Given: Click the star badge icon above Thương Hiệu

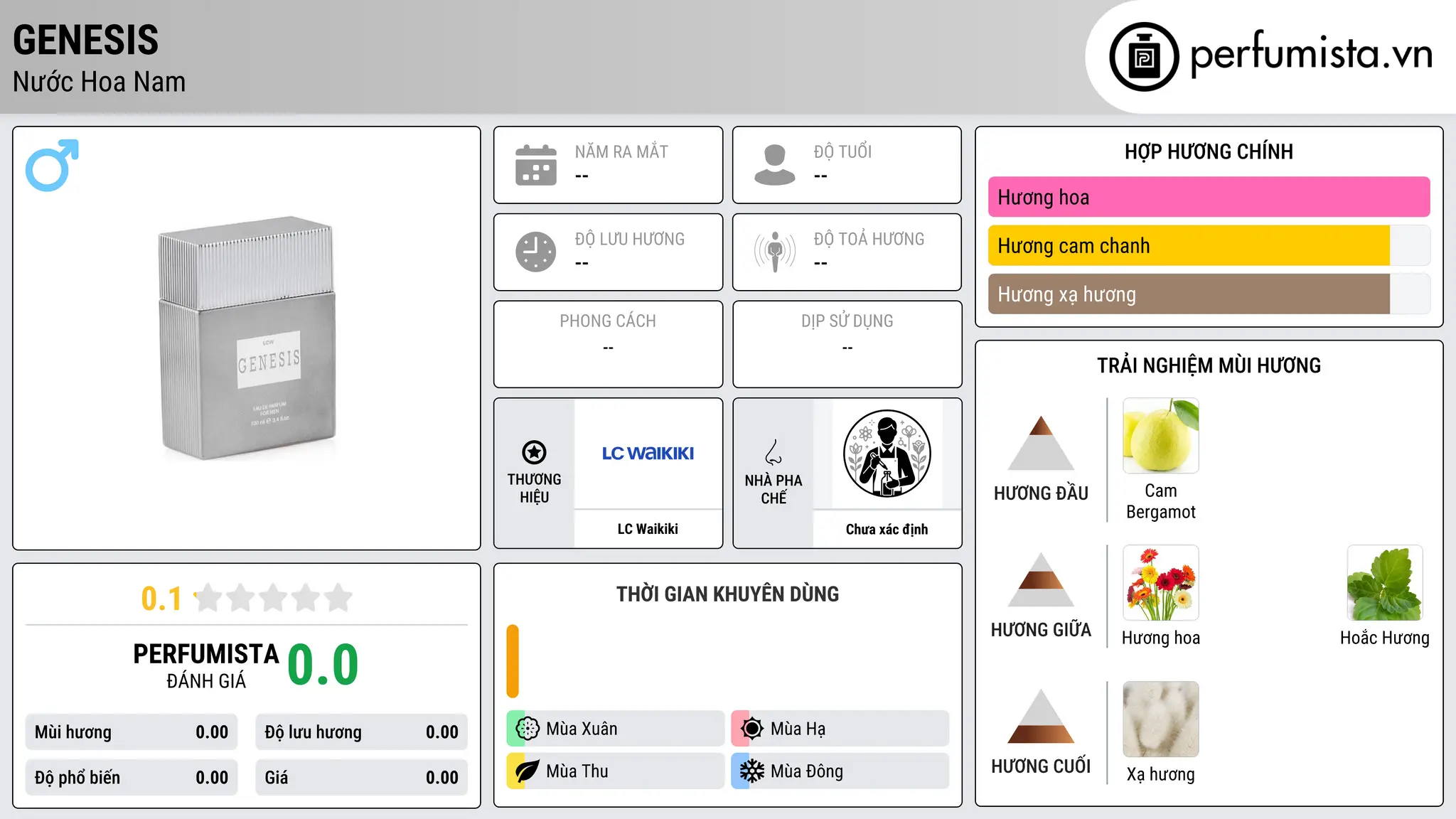Looking at the screenshot, I should tap(534, 452).
